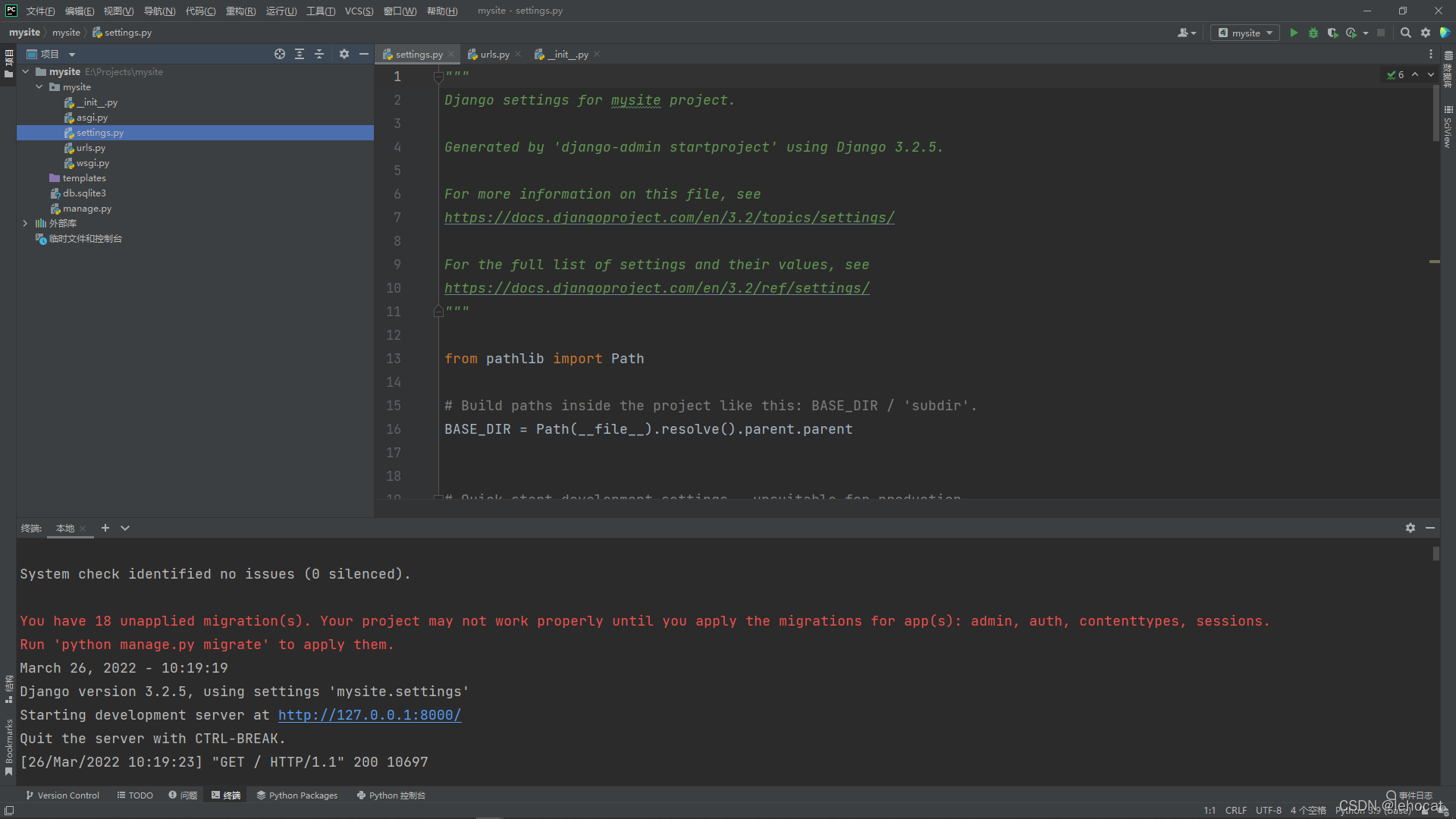The image size is (1456, 819).
Task: Add a new terminal session with plus
Action: pyautogui.click(x=105, y=528)
